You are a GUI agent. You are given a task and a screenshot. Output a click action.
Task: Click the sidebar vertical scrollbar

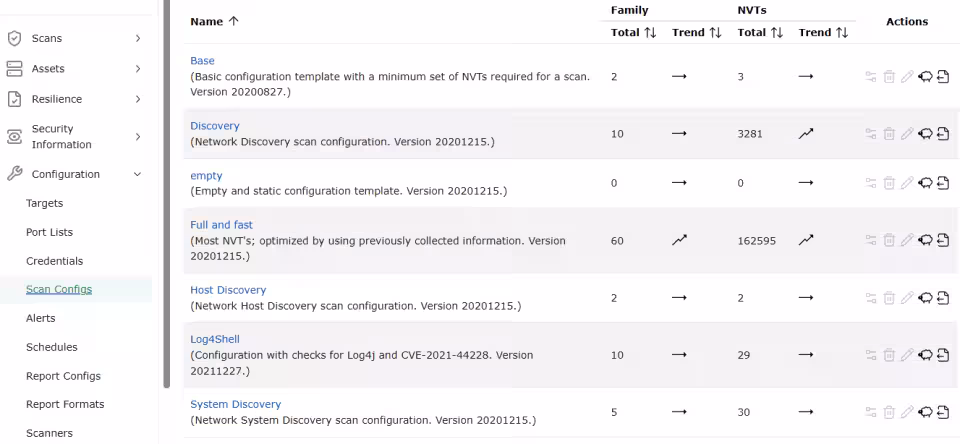point(166,200)
